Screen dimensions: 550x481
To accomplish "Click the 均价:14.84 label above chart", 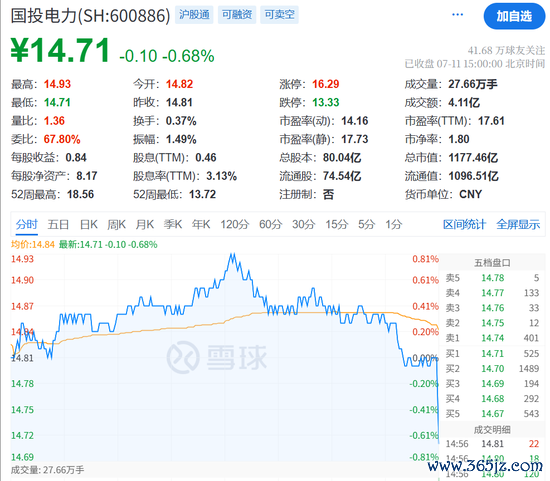I will tap(33, 245).
